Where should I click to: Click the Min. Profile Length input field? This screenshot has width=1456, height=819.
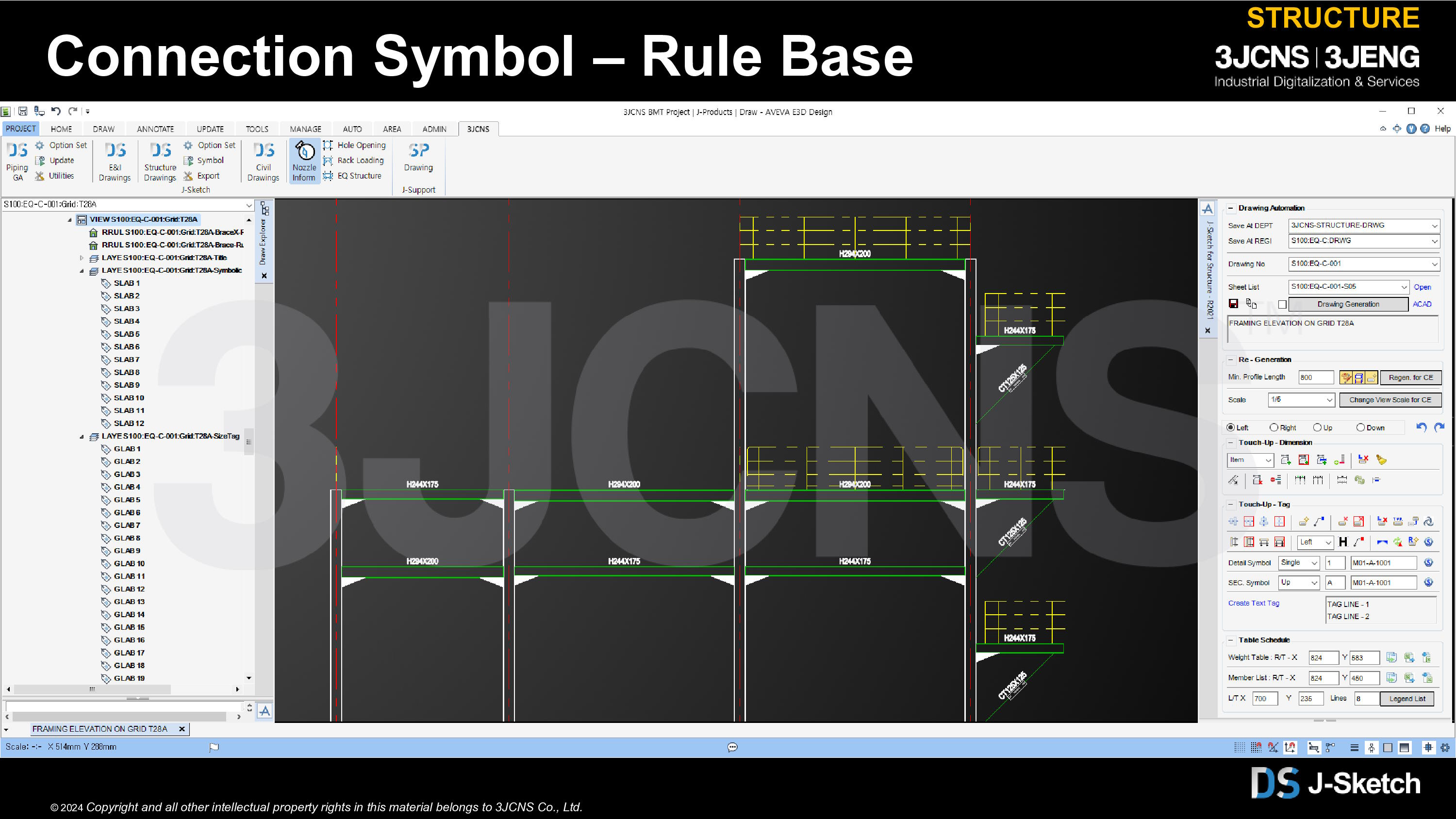tap(1315, 377)
